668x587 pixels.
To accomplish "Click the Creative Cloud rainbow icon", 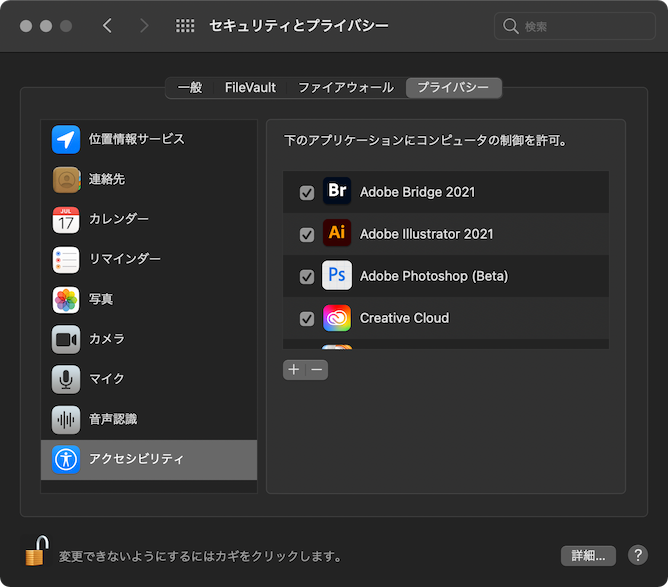I will (337, 317).
